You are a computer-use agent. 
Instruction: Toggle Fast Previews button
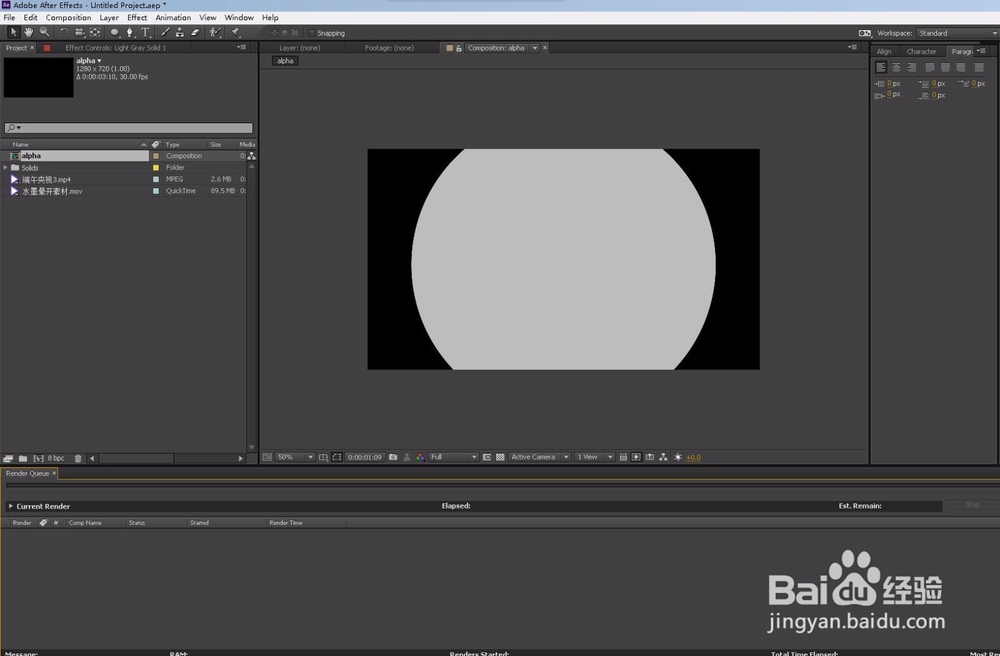click(636, 457)
